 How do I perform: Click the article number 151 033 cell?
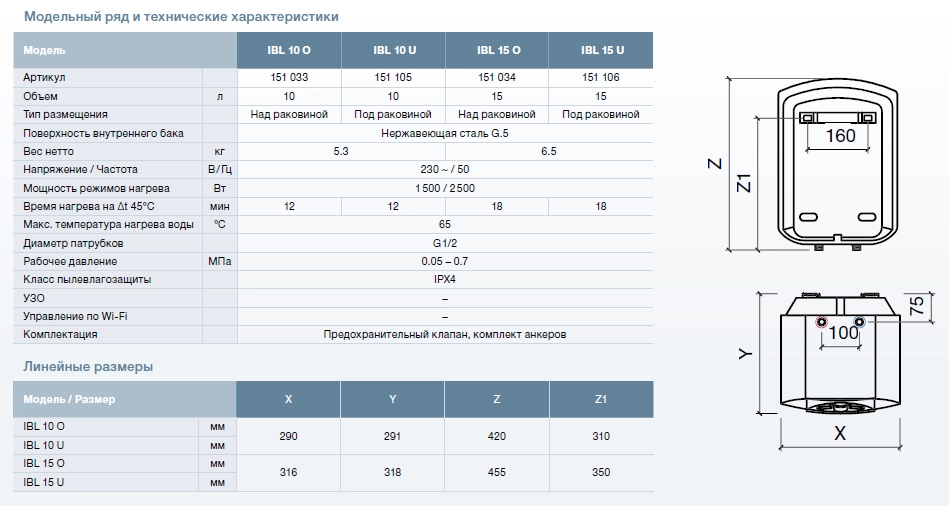[x=289, y=78]
